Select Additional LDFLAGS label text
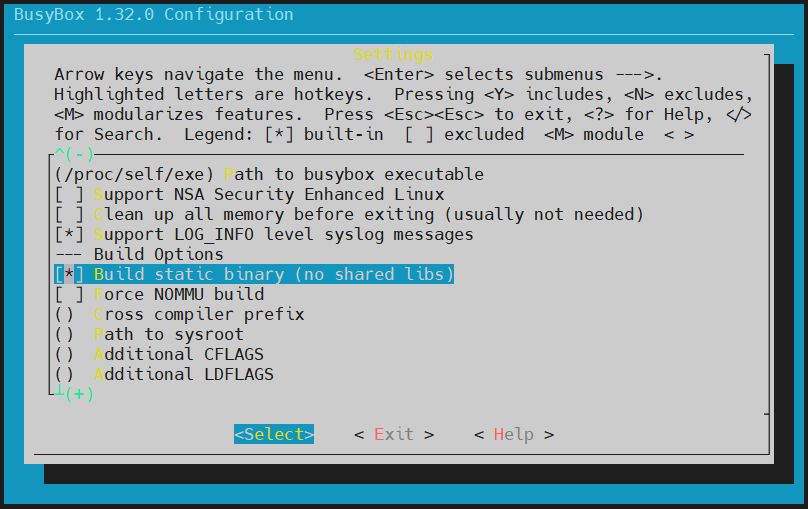The image size is (808, 509). pos(183,375)
